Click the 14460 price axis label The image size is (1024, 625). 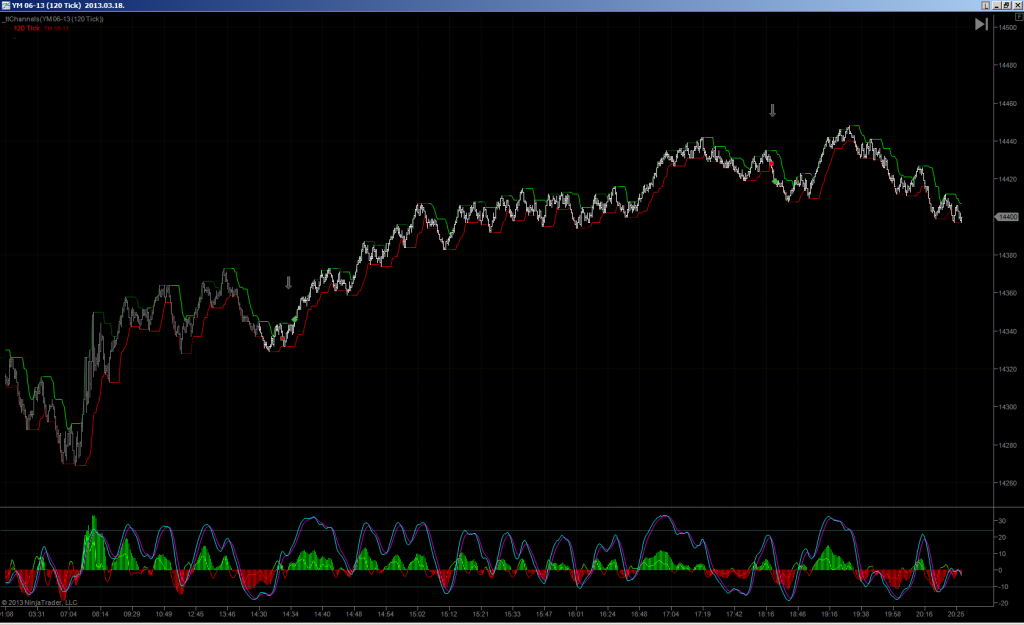coord(1007,103)
